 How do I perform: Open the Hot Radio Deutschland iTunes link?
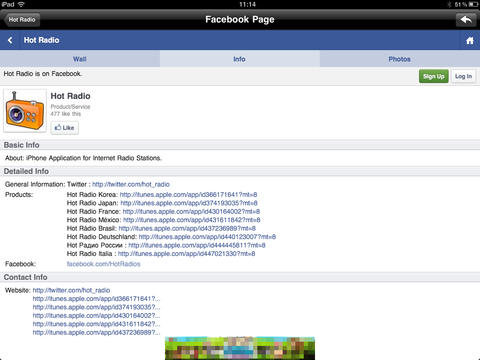coord(207,237)
